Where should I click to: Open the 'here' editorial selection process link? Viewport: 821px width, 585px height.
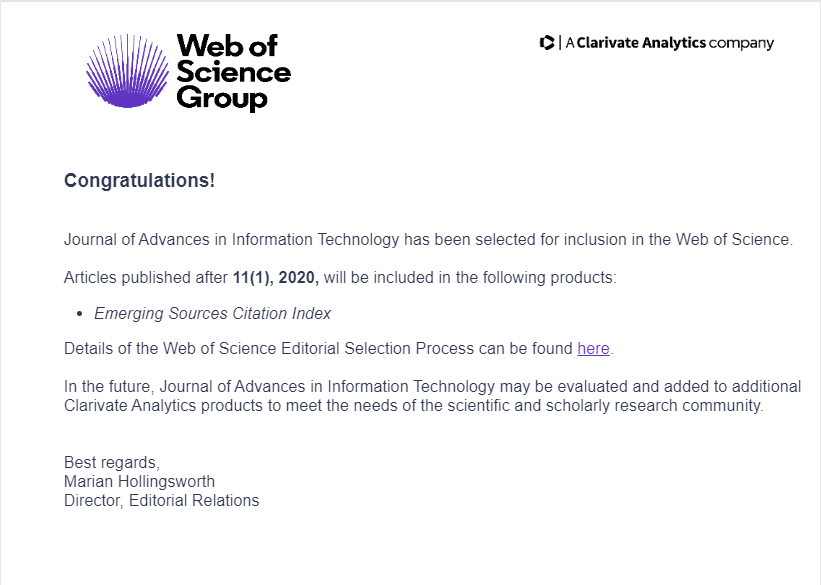pyautogui.click(x=593, y=348)
